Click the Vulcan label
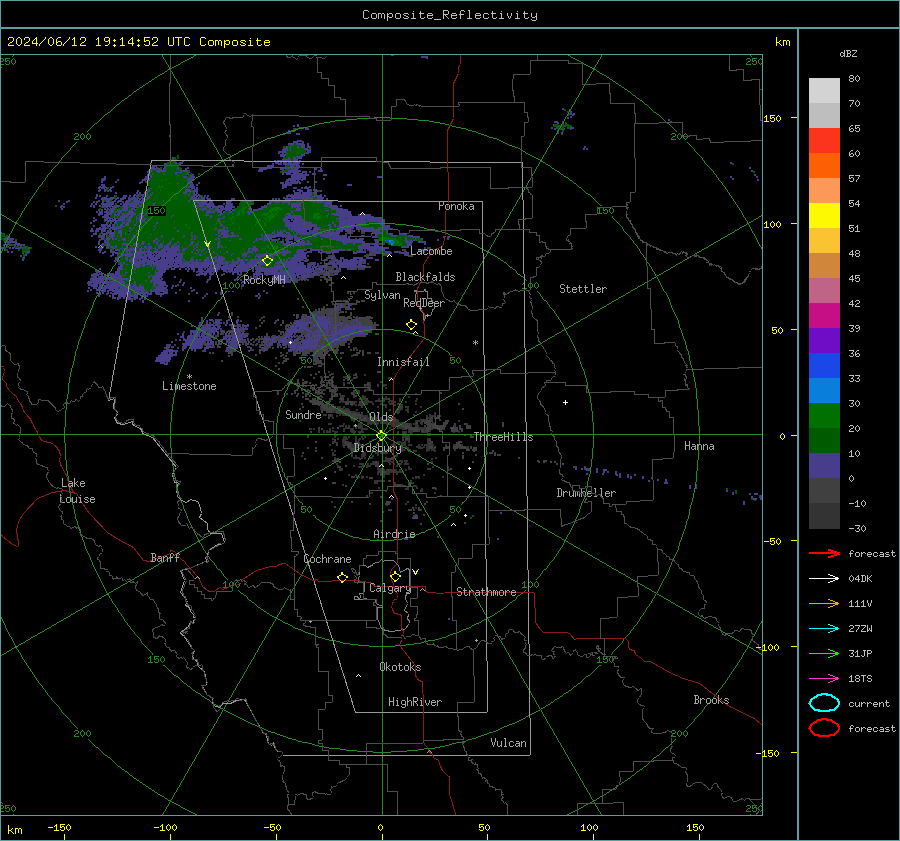Image resolution: width=900 pixels, height=841 pixels. pos(509,743)
